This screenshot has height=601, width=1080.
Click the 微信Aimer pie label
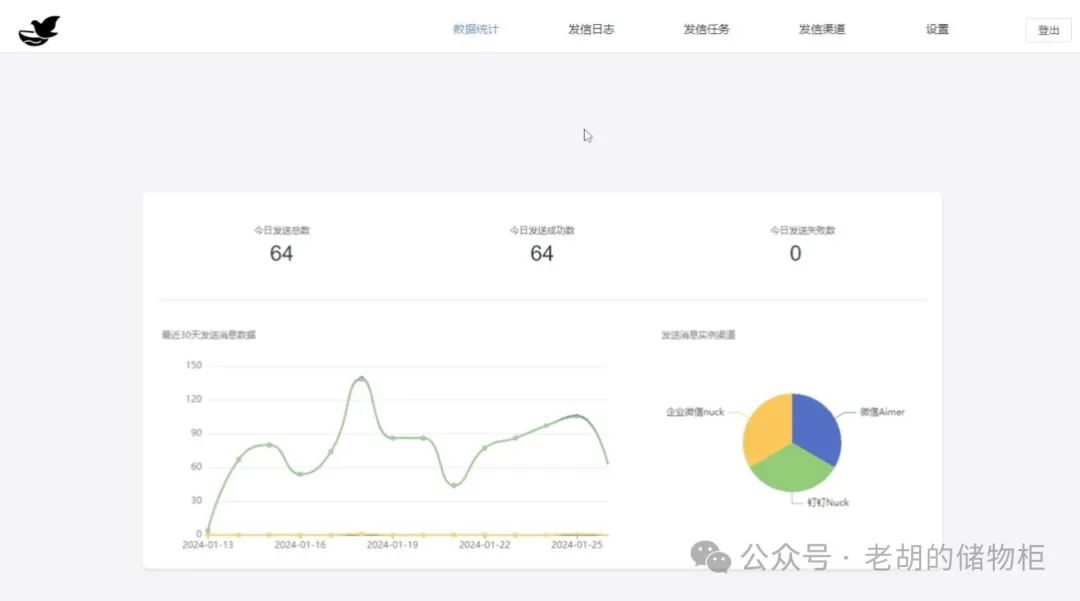882,412
